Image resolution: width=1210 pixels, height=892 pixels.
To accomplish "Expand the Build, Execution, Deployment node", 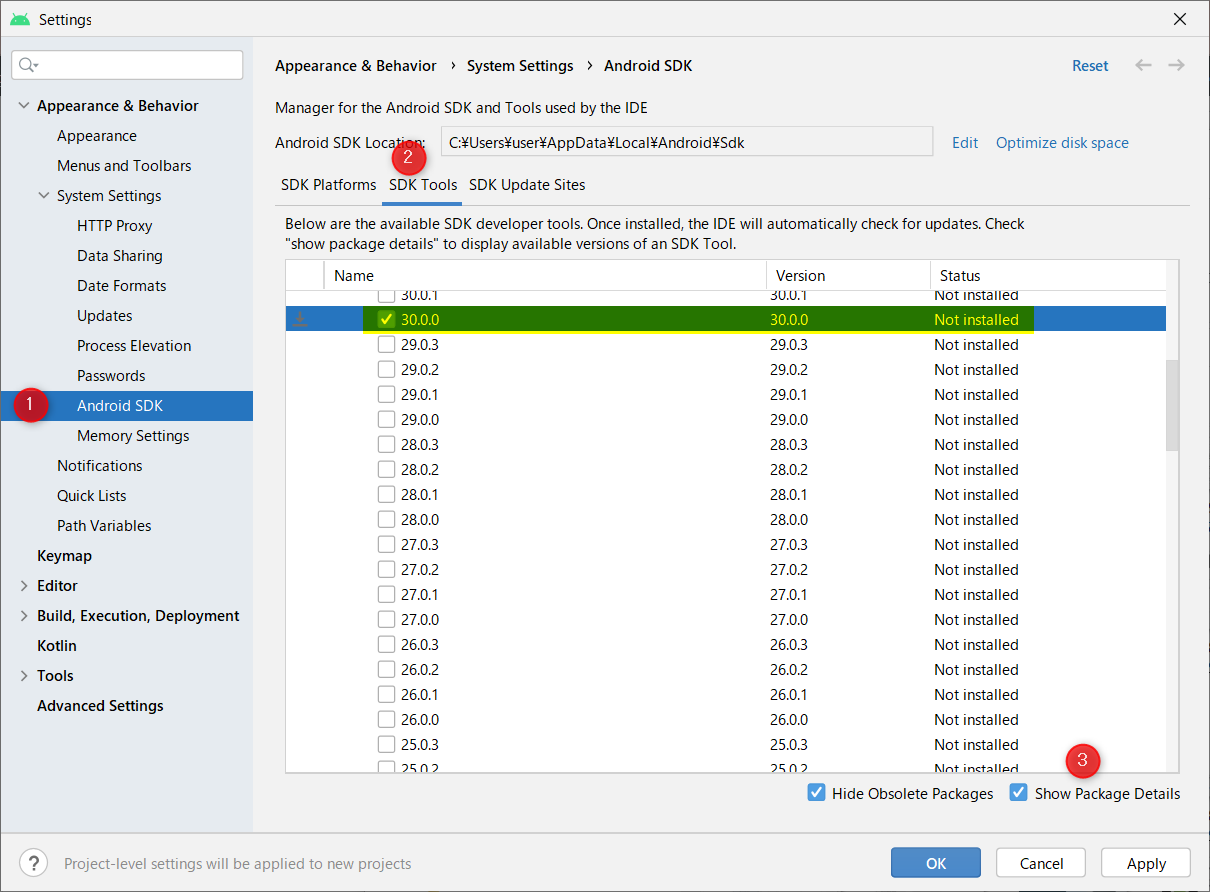I will [22, 615].
